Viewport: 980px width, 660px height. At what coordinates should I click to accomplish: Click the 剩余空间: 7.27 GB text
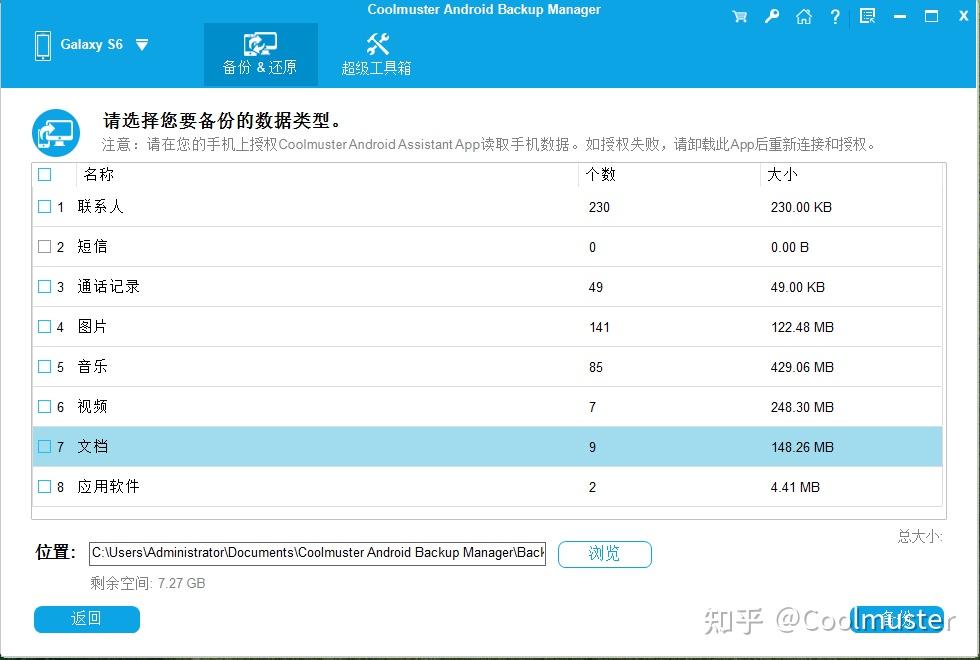(148, 583)
